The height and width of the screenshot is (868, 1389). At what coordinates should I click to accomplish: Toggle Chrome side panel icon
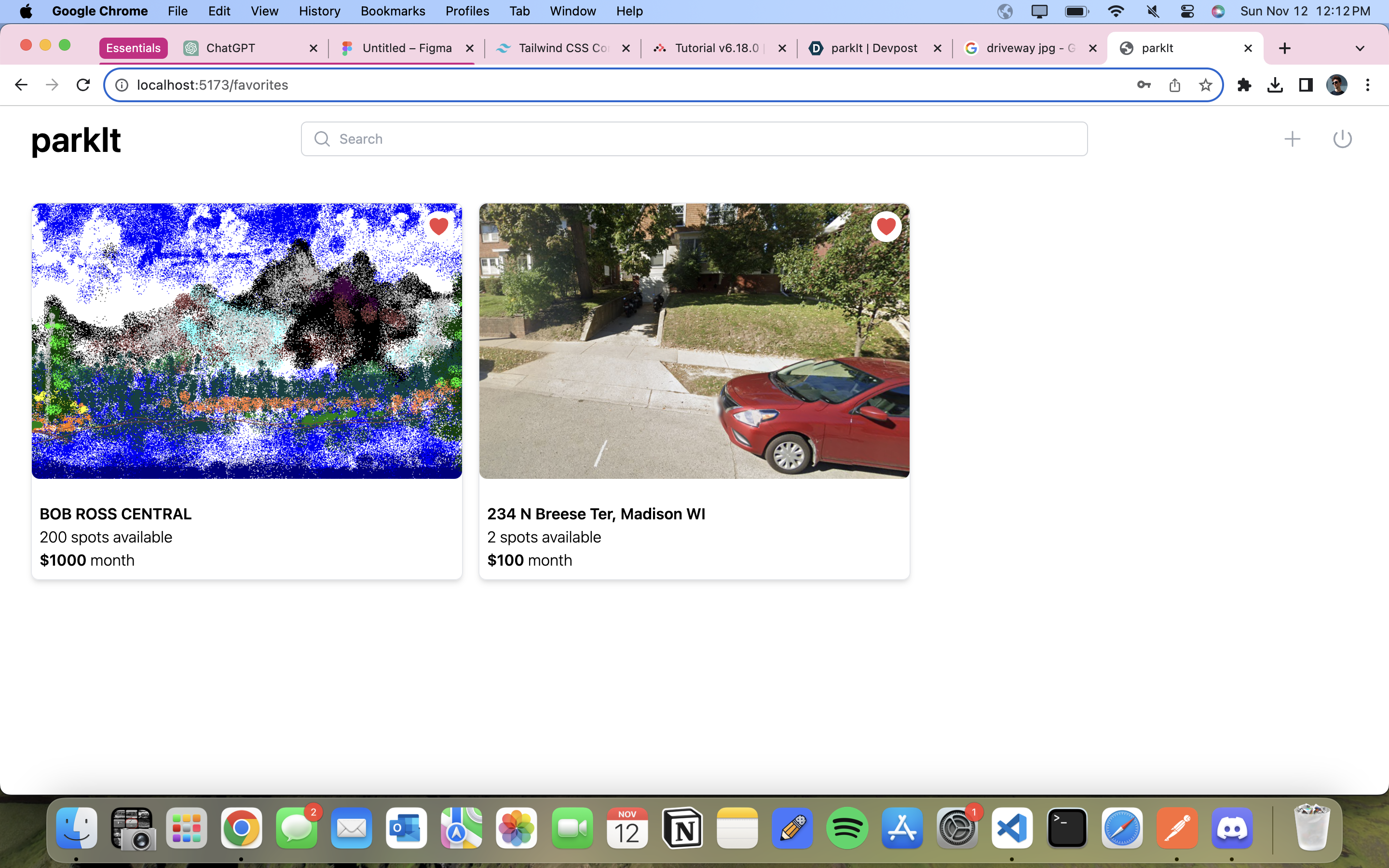click(1306, 85)
